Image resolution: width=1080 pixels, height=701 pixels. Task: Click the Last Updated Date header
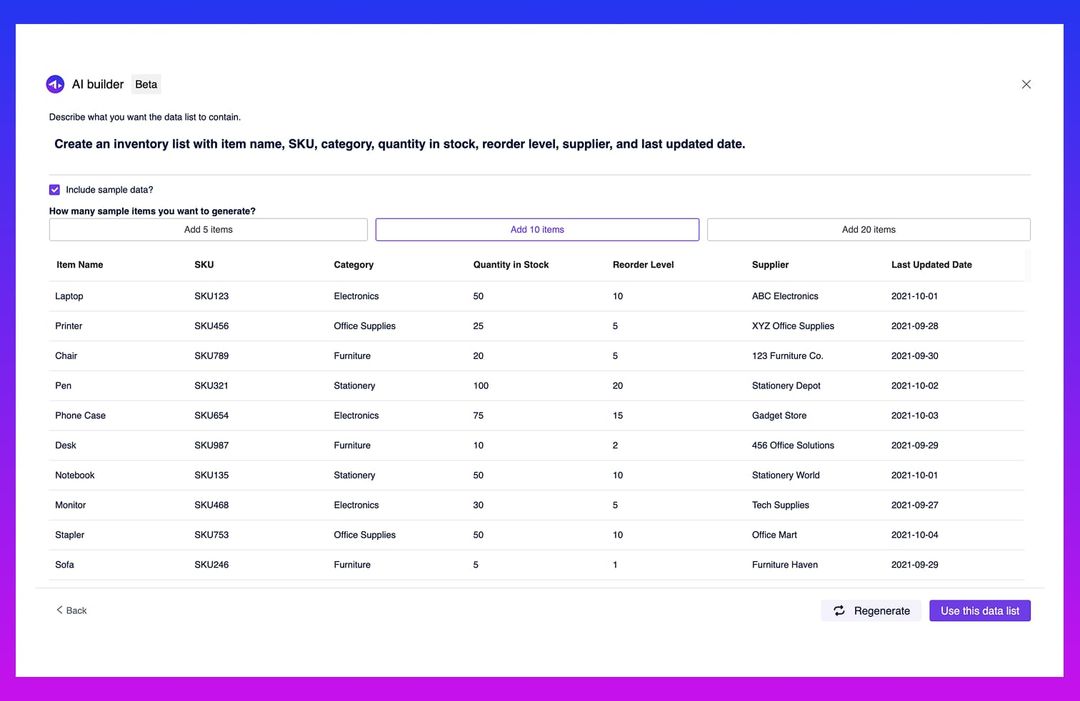(x=931, y=264)
